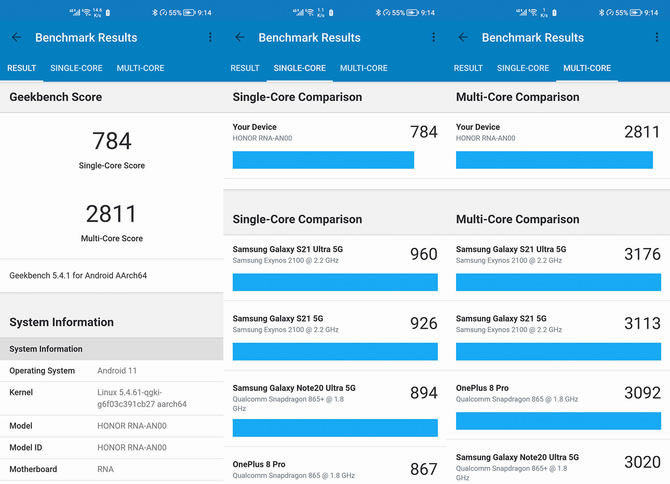Select SINGLE-CORE tab in right screen
Viewport: 670px width, 484px height.
pos(523,68)
